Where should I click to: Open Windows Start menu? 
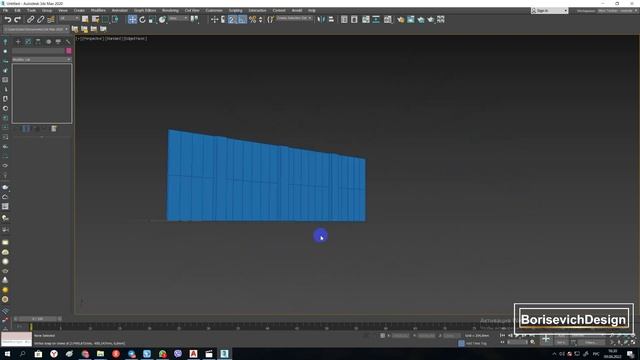click(7, 354)
